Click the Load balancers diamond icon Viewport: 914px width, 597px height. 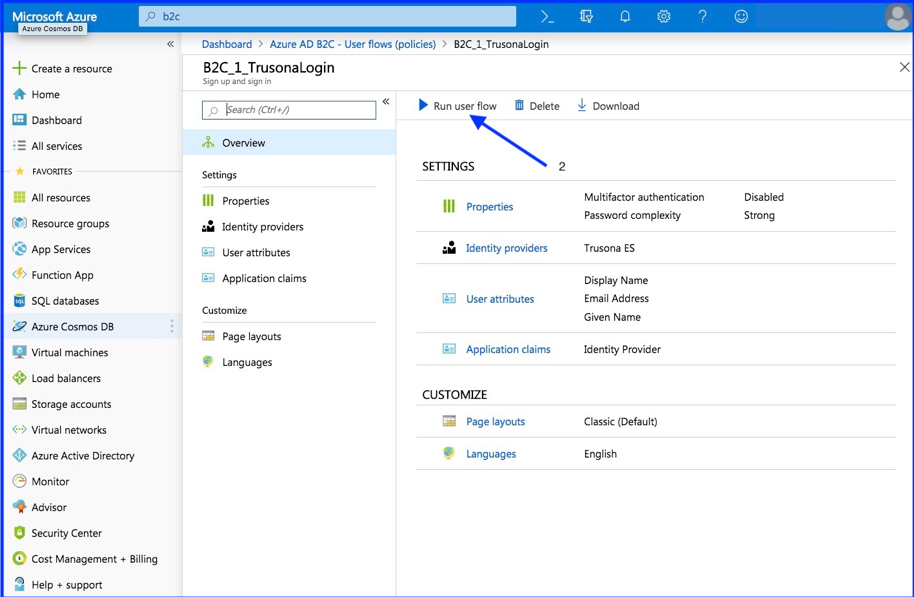coord(19,378)
